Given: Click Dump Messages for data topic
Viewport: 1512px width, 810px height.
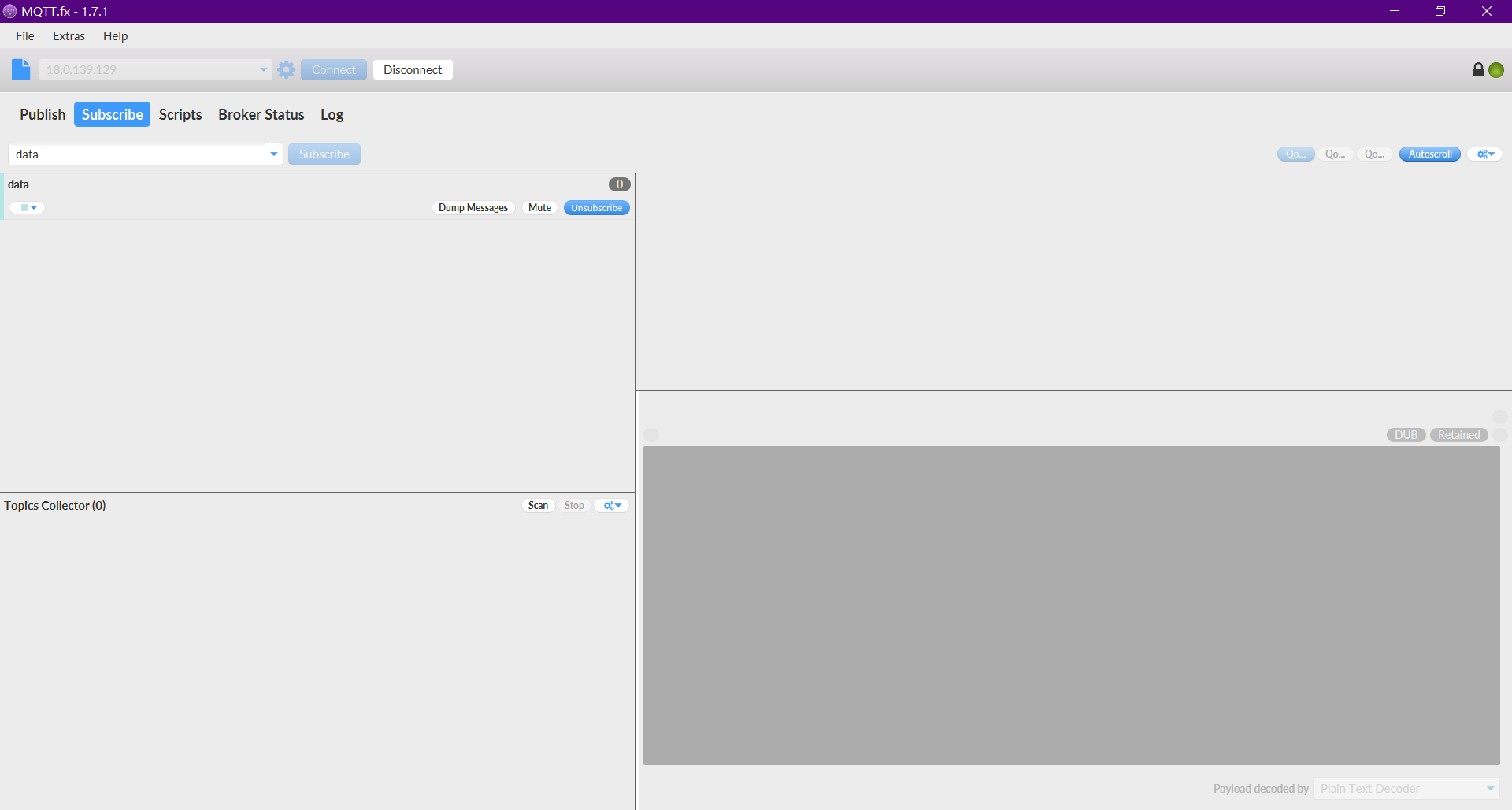Looking at the screenshot, I should click(473, 207).
